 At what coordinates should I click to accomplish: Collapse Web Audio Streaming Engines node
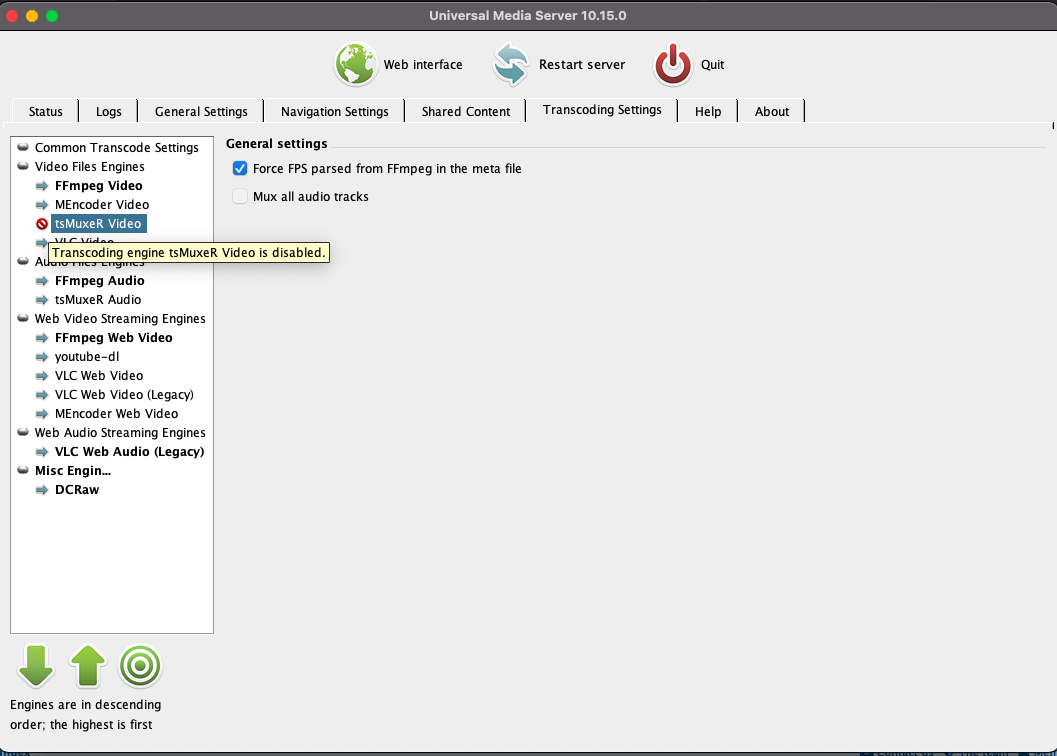pyautogui.click(x=23, y=432)
